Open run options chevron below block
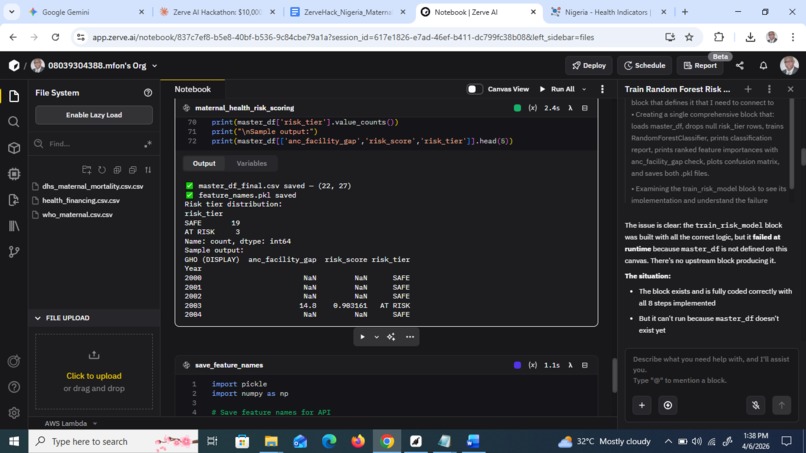Image resolution: width=806 pixels, height=453 pixels. (x=376, y=337)
